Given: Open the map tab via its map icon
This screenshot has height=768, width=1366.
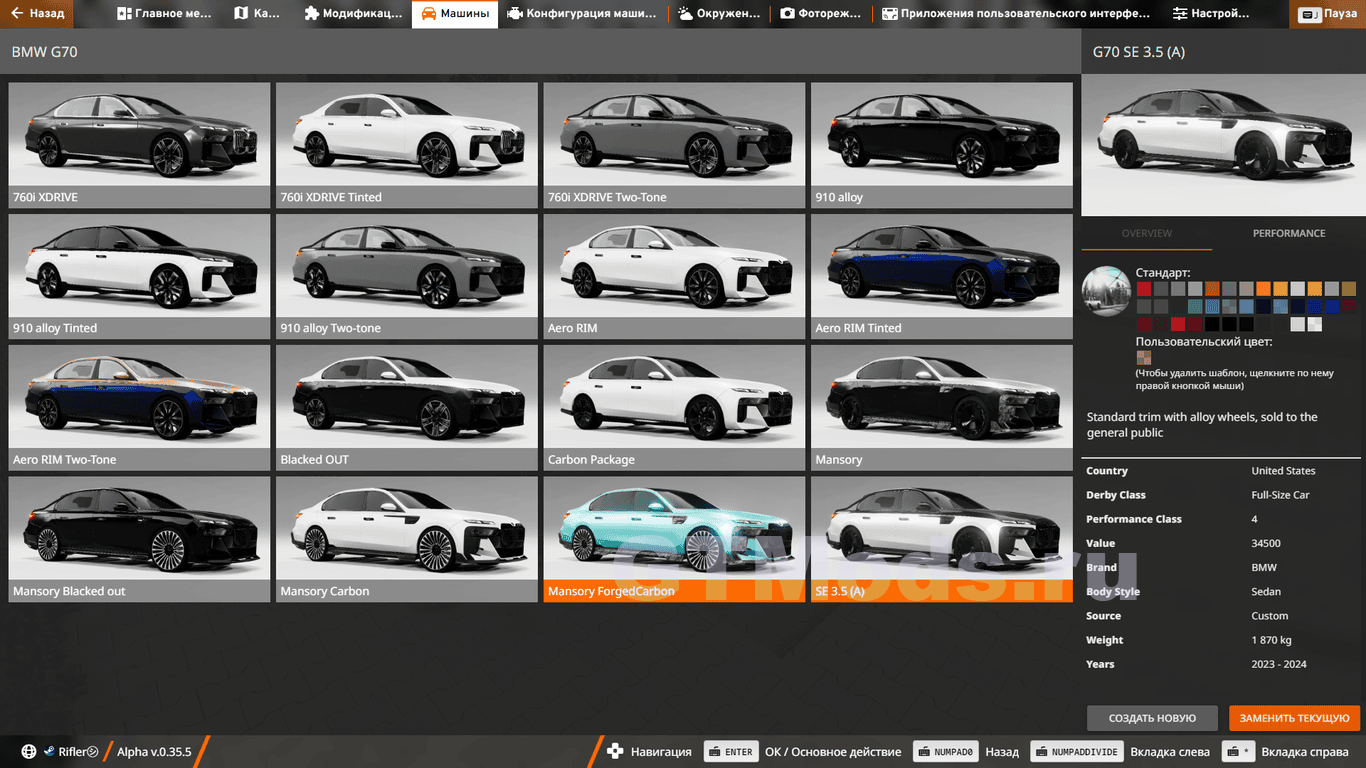Looking at the screenshot, I should [x=240, y=14].
